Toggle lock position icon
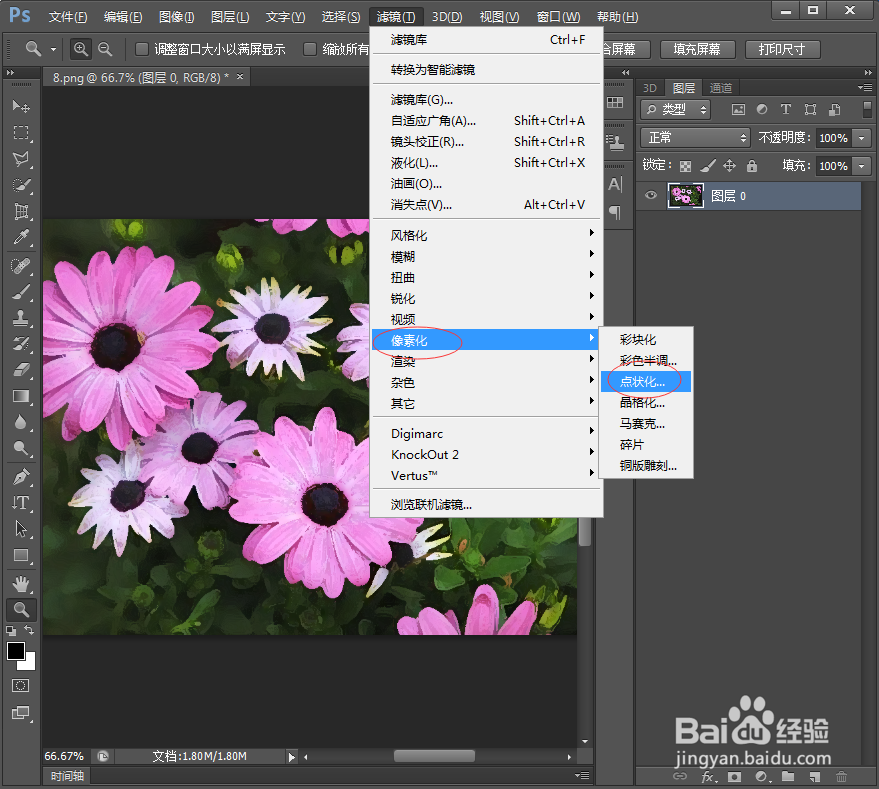Viewport: 879px width, 789px height. 729,165
